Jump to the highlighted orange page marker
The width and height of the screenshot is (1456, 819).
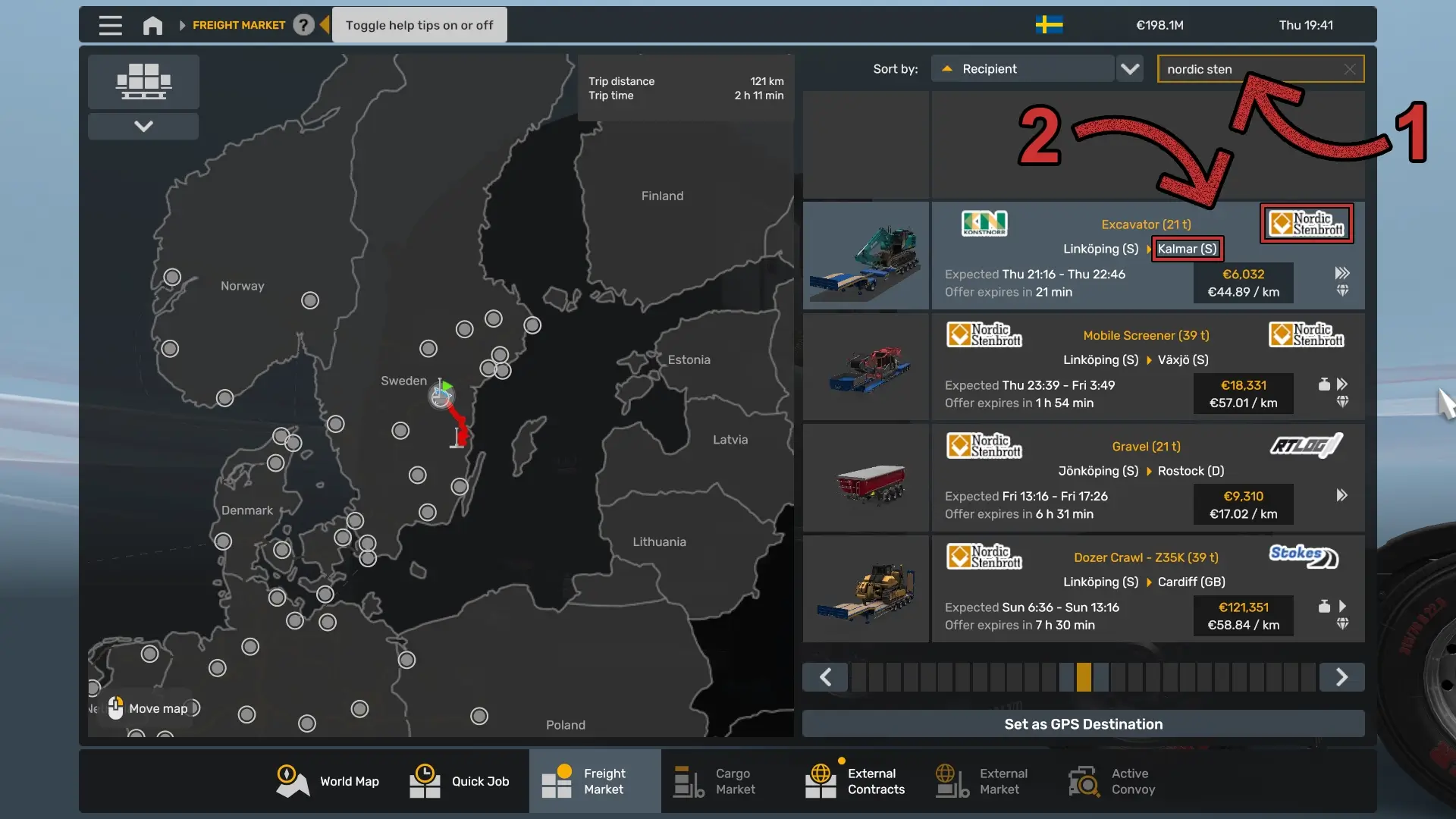1084,677
